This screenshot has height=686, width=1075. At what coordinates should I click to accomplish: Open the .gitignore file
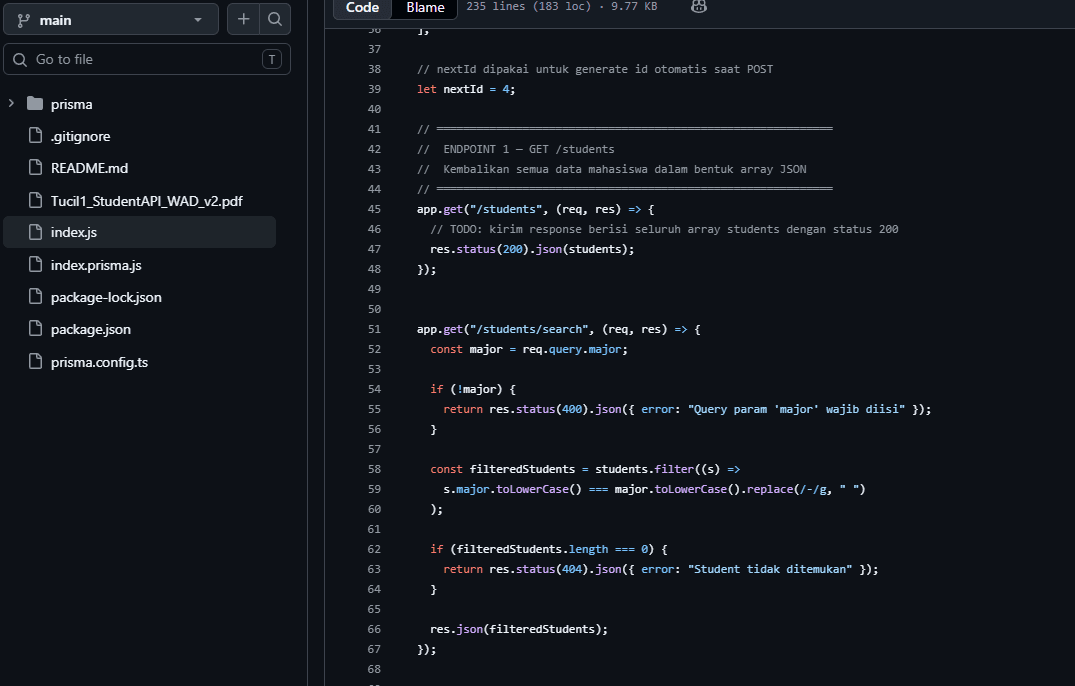[x=80, y=136]
